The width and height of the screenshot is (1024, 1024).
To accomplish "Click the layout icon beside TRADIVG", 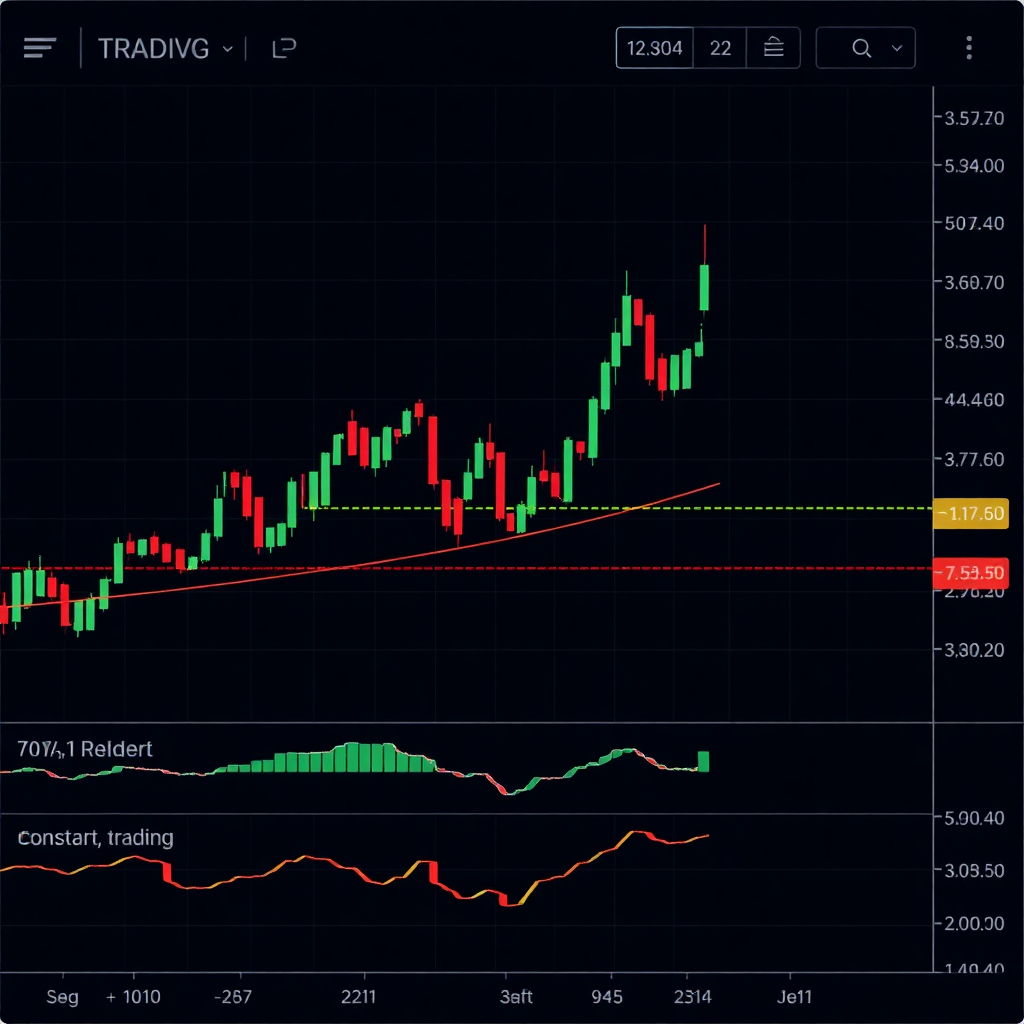I will click(284, 48).
